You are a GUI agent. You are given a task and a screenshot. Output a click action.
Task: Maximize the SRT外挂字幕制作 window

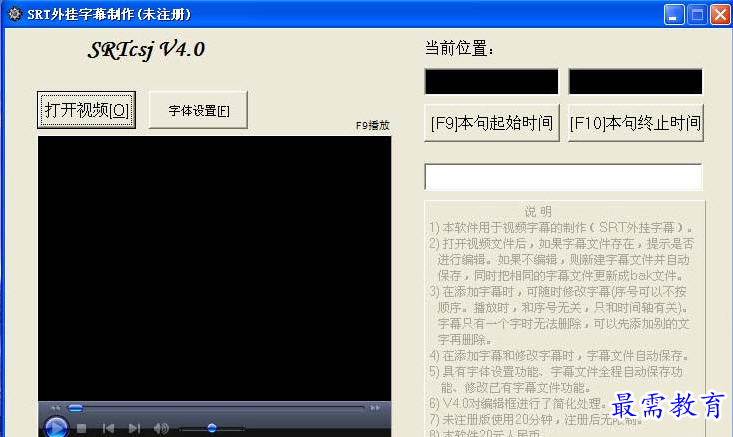click(x=697, y=14)
